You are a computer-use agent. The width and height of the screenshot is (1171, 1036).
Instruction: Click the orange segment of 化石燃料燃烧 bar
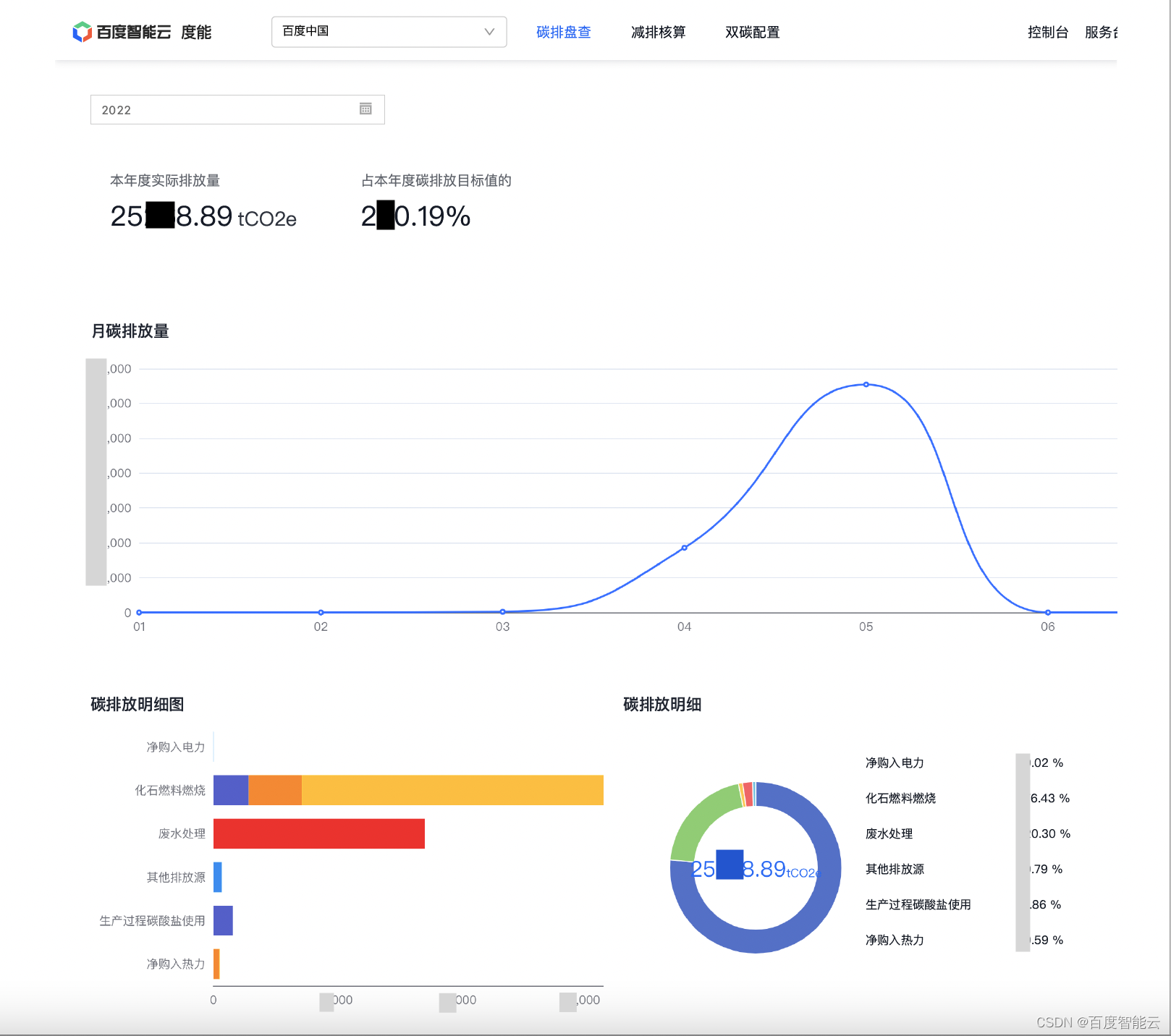pyautogui.click(x=275, y=790)
